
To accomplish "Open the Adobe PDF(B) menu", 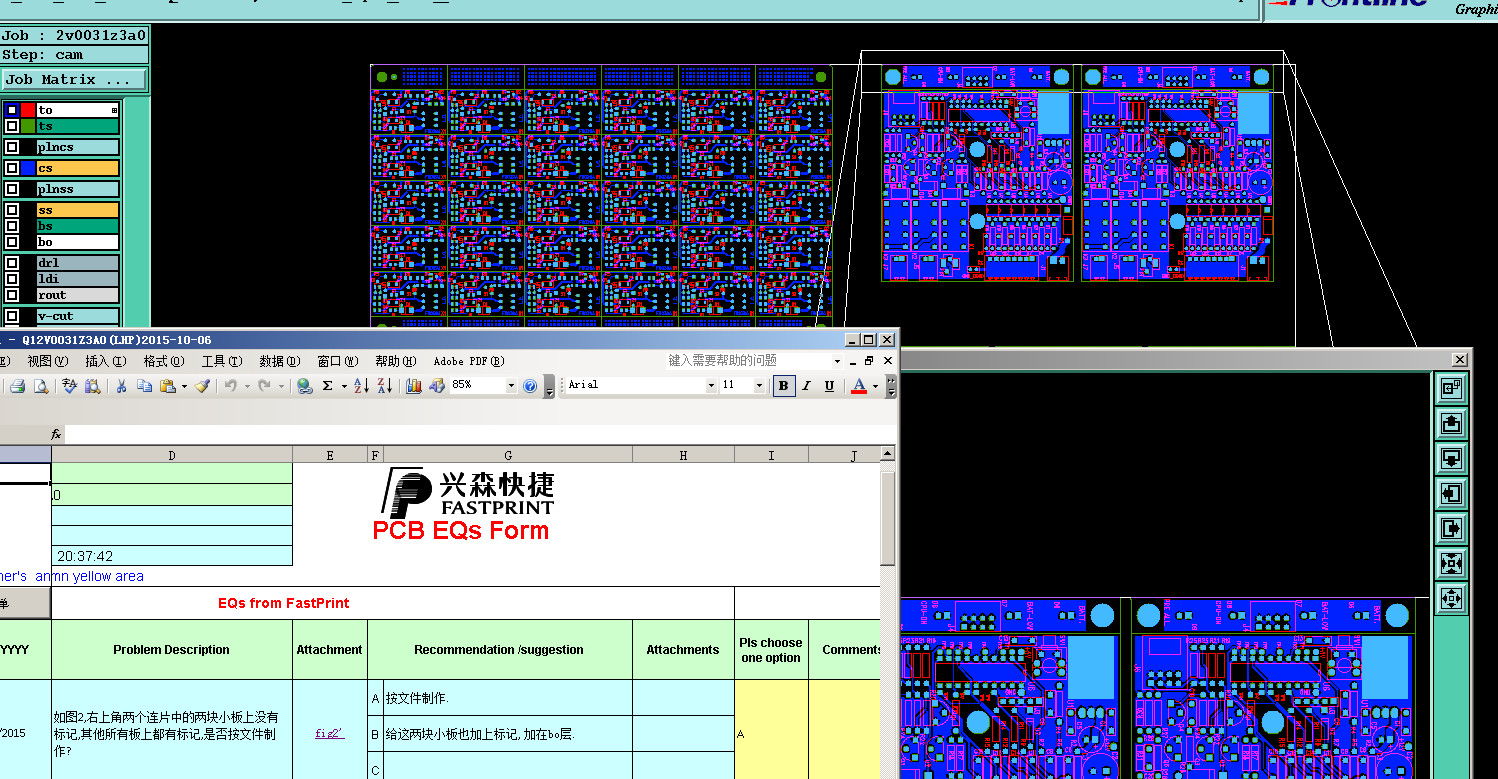I will [468, 361].
